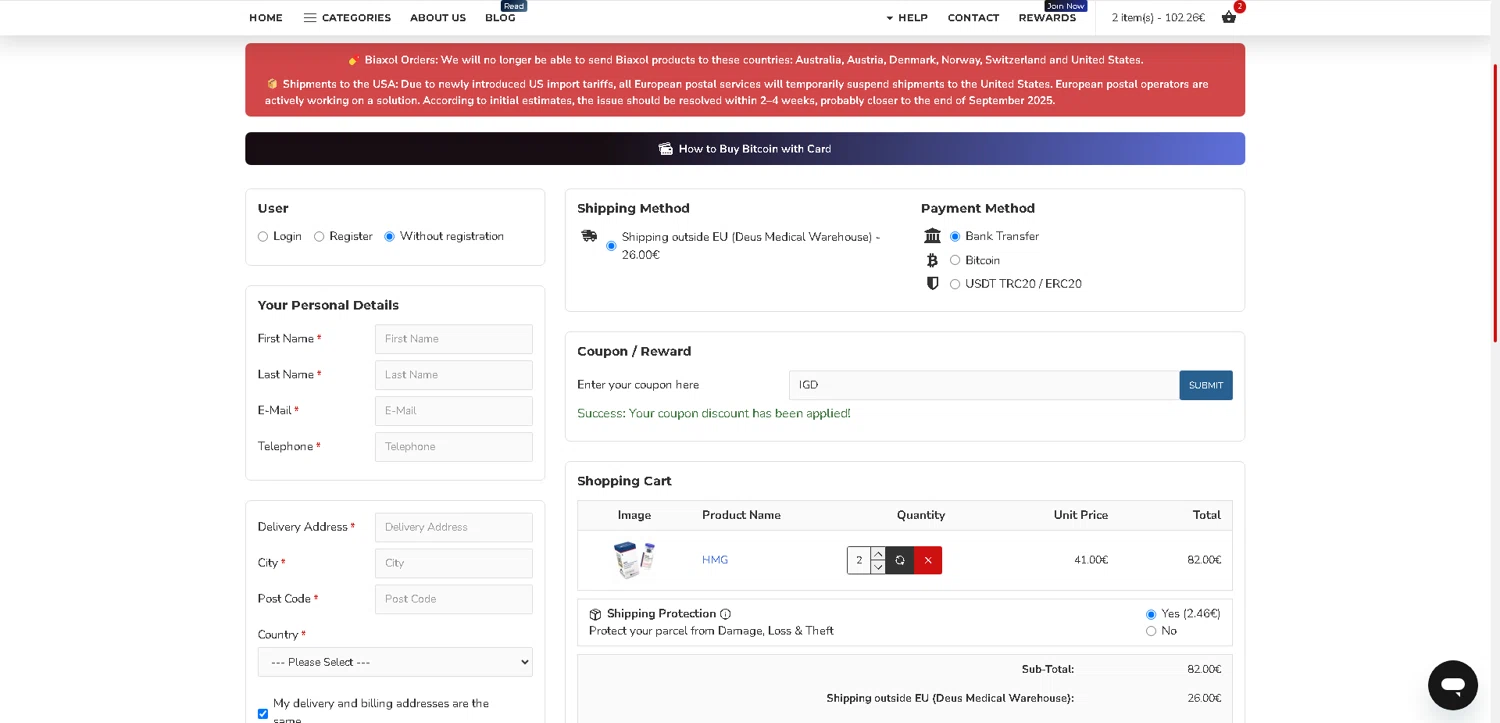Click the E-Mail field
Image resolution: width=1500 pixels, height=723 pixels.
point(454,411)
